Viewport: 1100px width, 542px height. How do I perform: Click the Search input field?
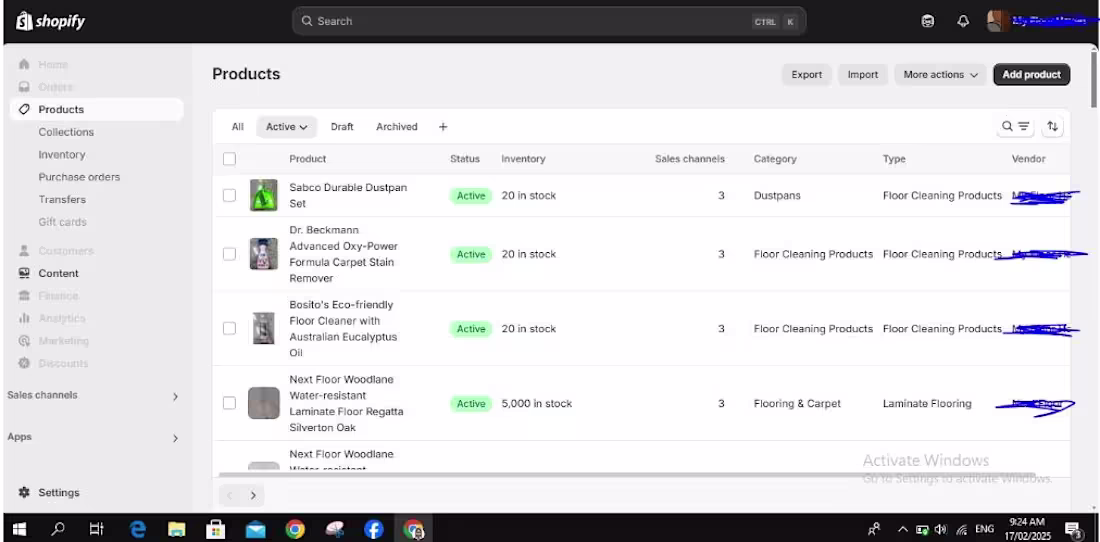pos(549,21)
